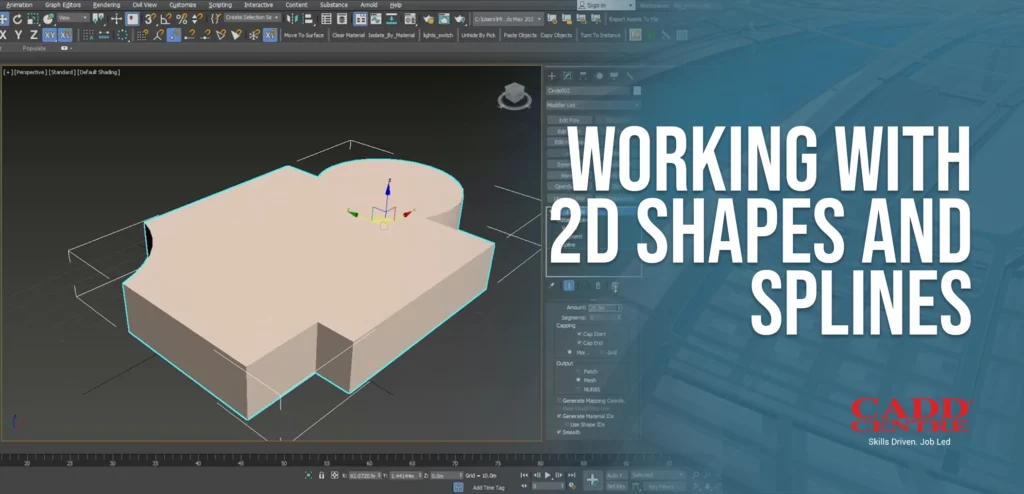The height and width of the screenshot is (494, 1024).
Task: Activate the XY axis constraint button
Action: pos(49,35)
